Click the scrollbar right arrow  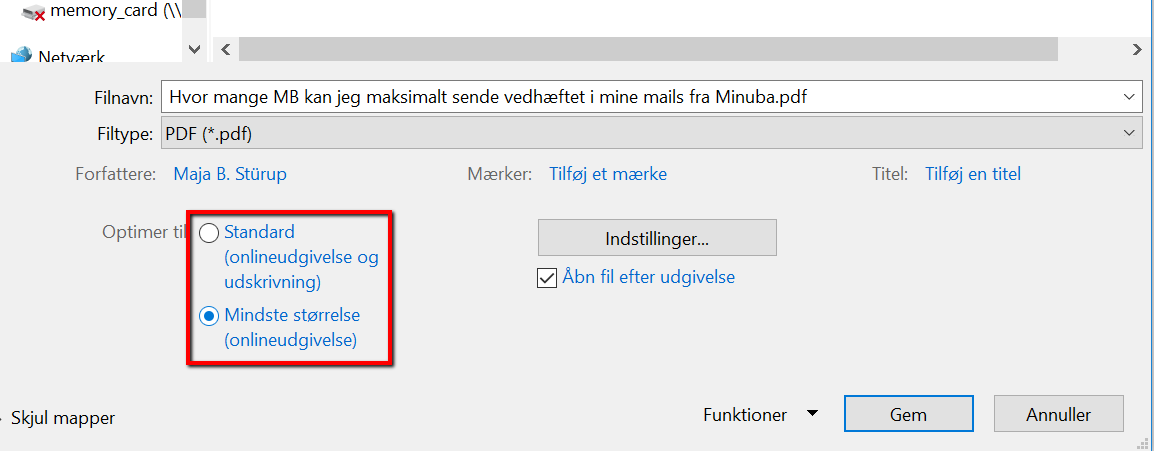[1137, 49]
